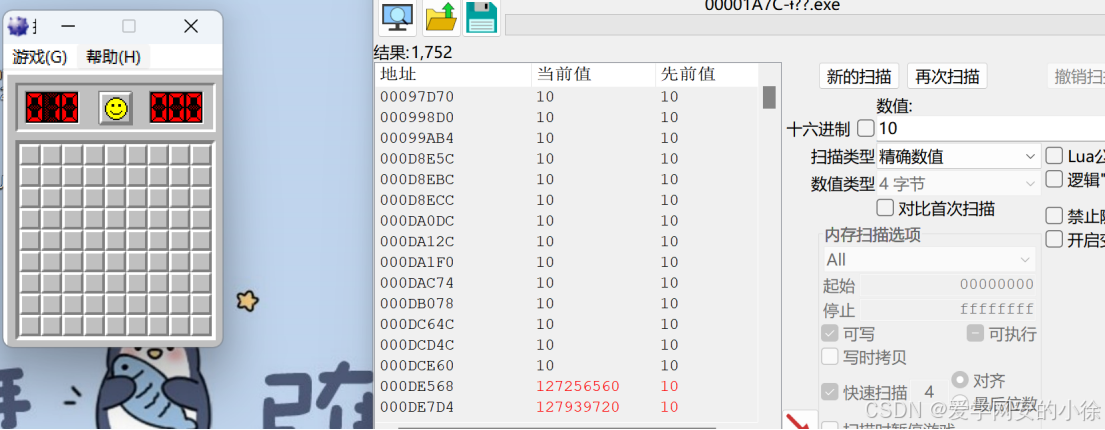Select address row 000DA0DC
This screenshot has width=1105, height=430.
click(567, 221)
